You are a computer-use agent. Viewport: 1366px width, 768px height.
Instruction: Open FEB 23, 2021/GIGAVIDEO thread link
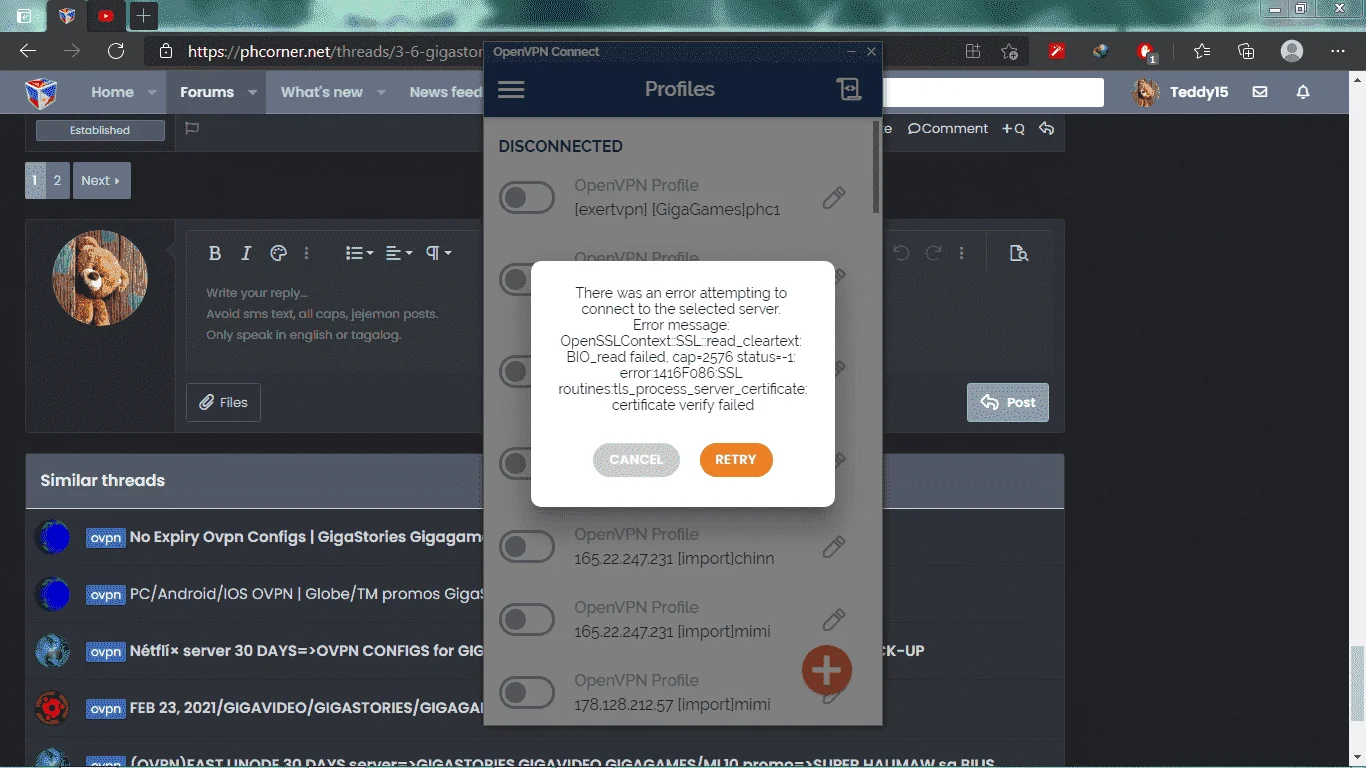pyautogui.click(x=307, y=708)
